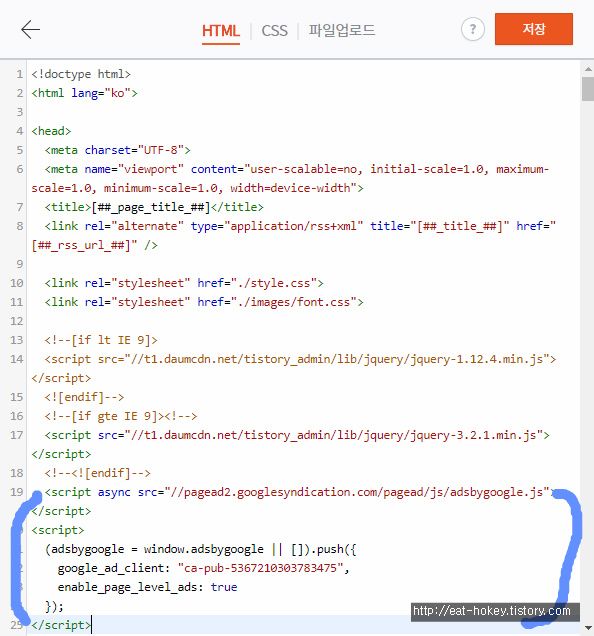Click the final '</script>' on line 25
This screenshot has height=636, width=594.
pyautogui.click(x=61, y=625)
